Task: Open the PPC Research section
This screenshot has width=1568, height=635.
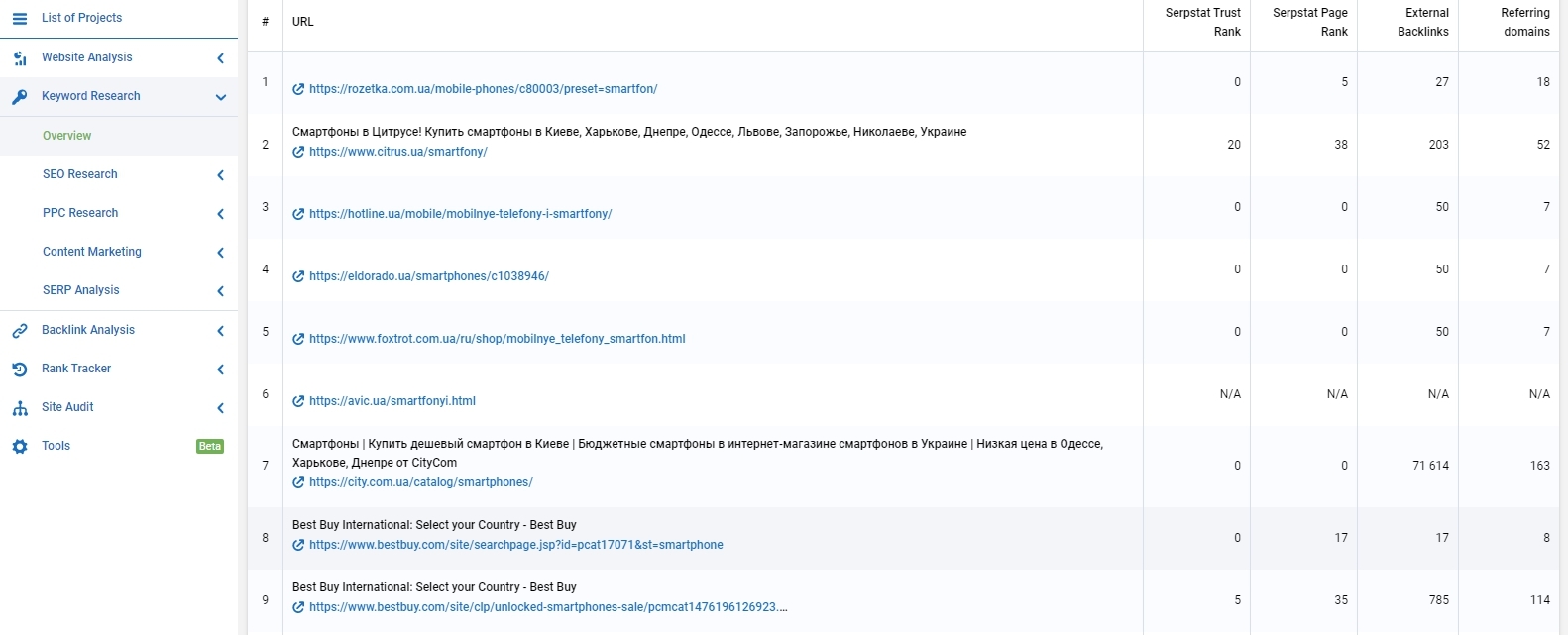Action: (80, 213)
